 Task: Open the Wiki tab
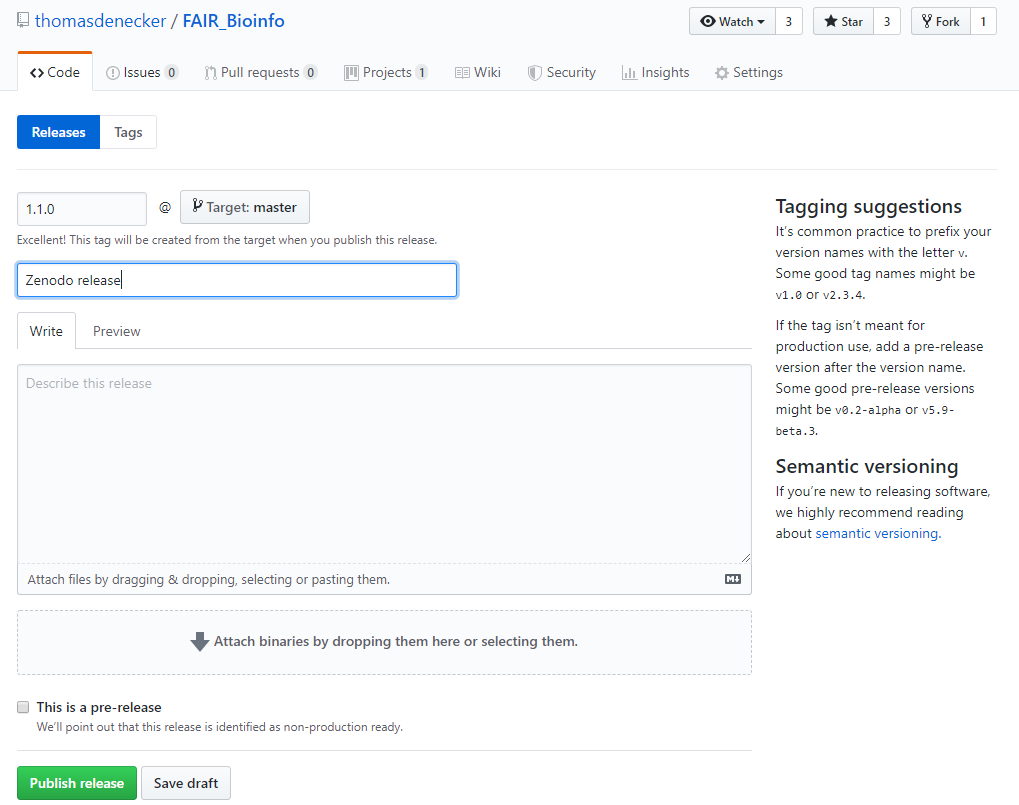pos(478,72)
